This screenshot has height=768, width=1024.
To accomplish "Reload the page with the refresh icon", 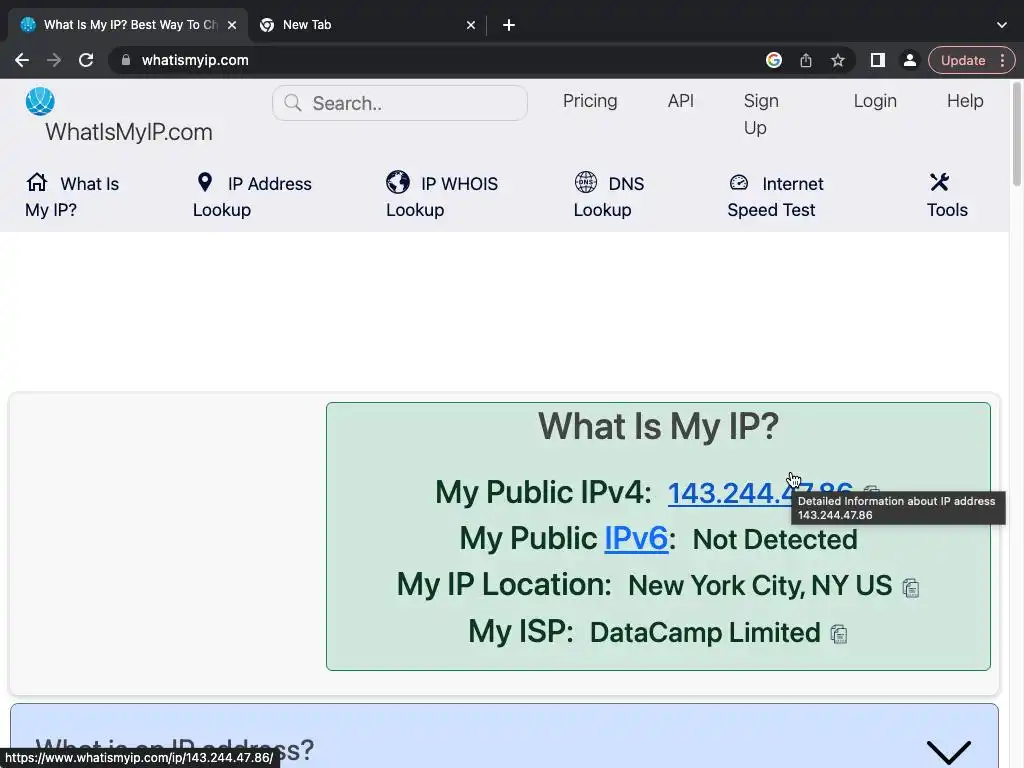I will 86,60.
